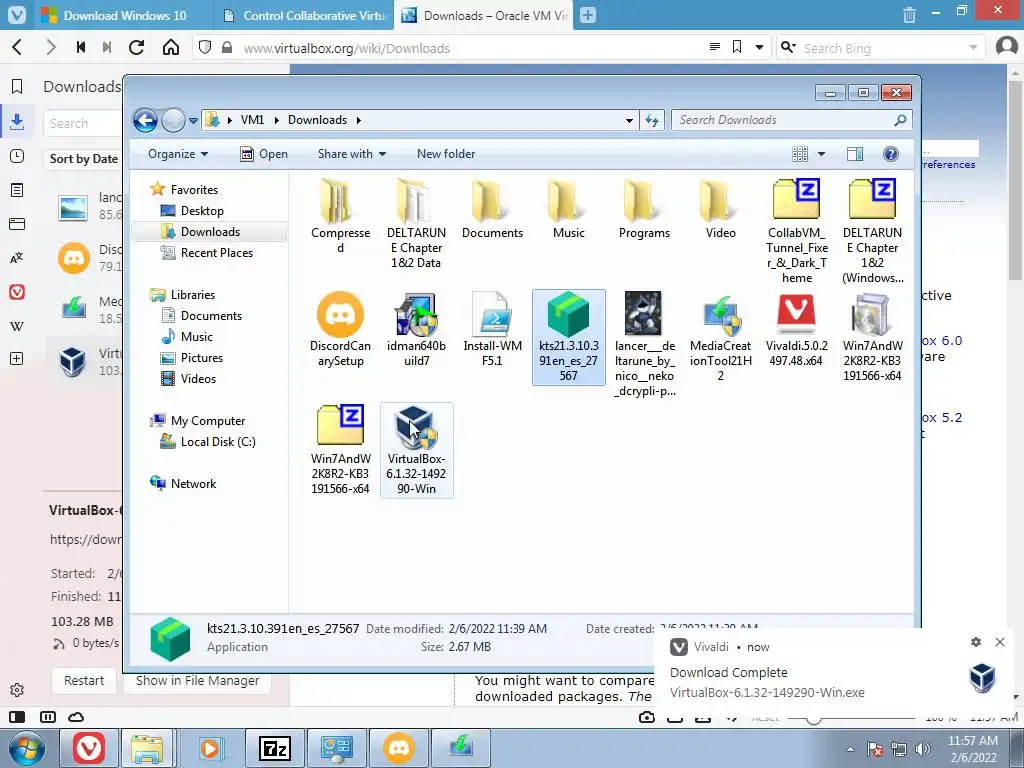Select Win7AndW2K8R2-KB3191566-x64 zip archive

point(340,449)
